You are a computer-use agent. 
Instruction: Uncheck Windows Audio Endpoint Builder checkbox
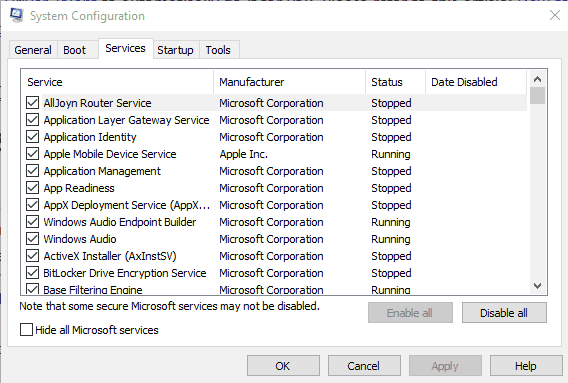[x=33, y=222]
